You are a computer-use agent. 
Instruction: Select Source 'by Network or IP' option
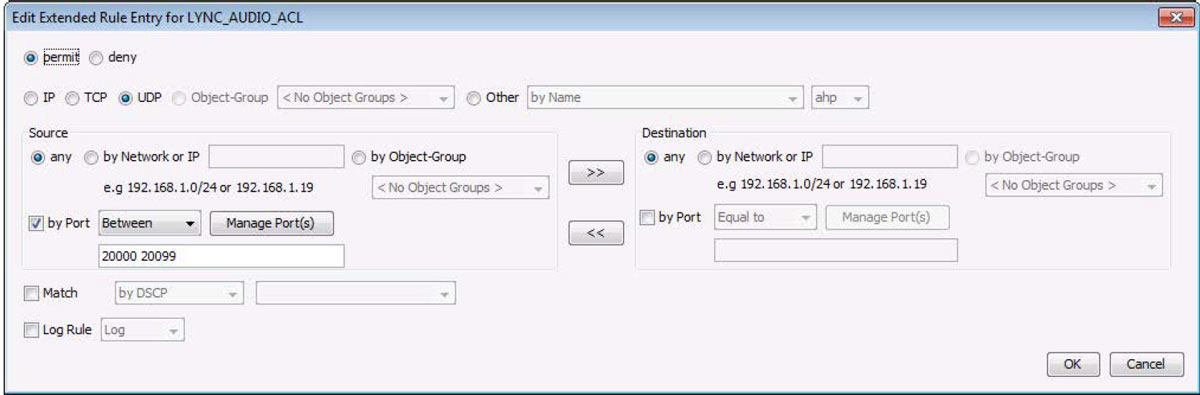(x=92, y=156)
